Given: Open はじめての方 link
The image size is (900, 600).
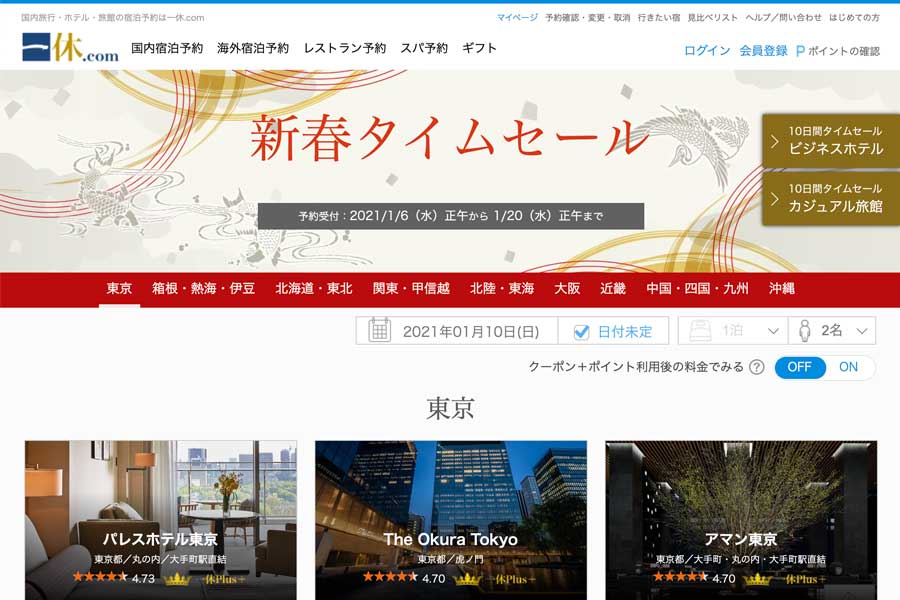Looking at the screenshot, I should (854, 18).
